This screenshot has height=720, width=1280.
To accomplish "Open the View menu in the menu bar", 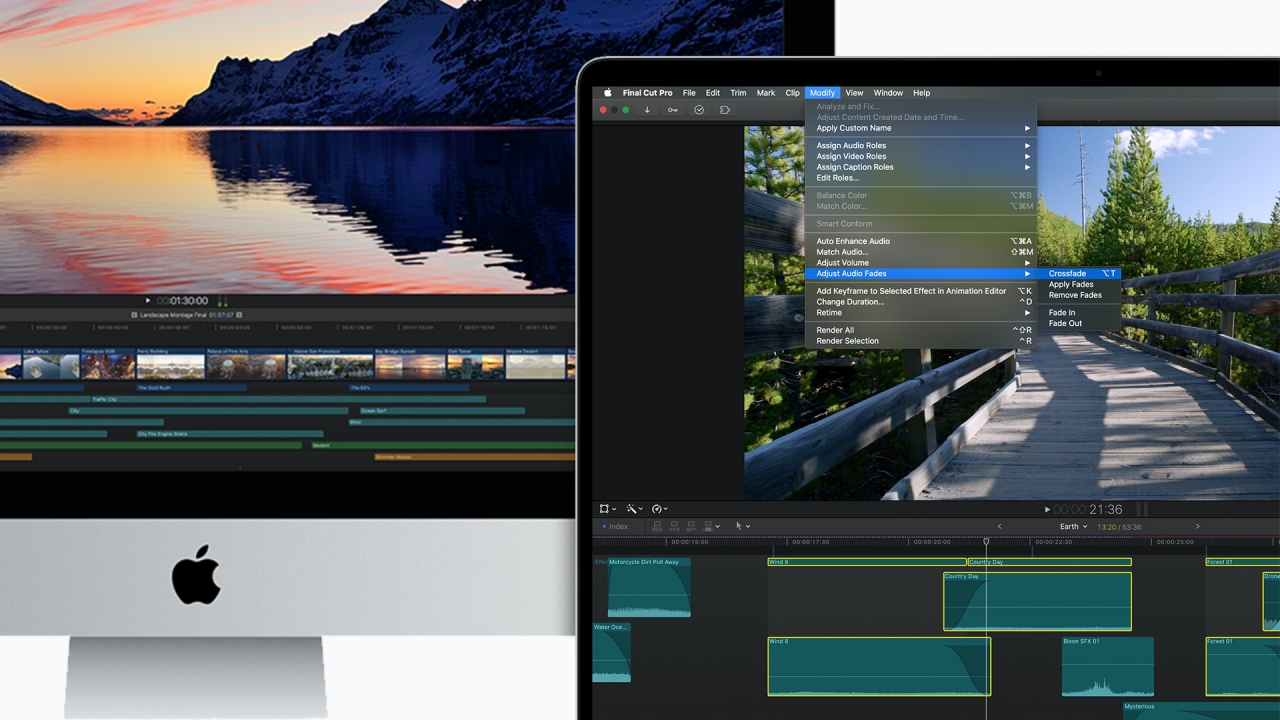I will pyautogui.click(x=854, y=93).
